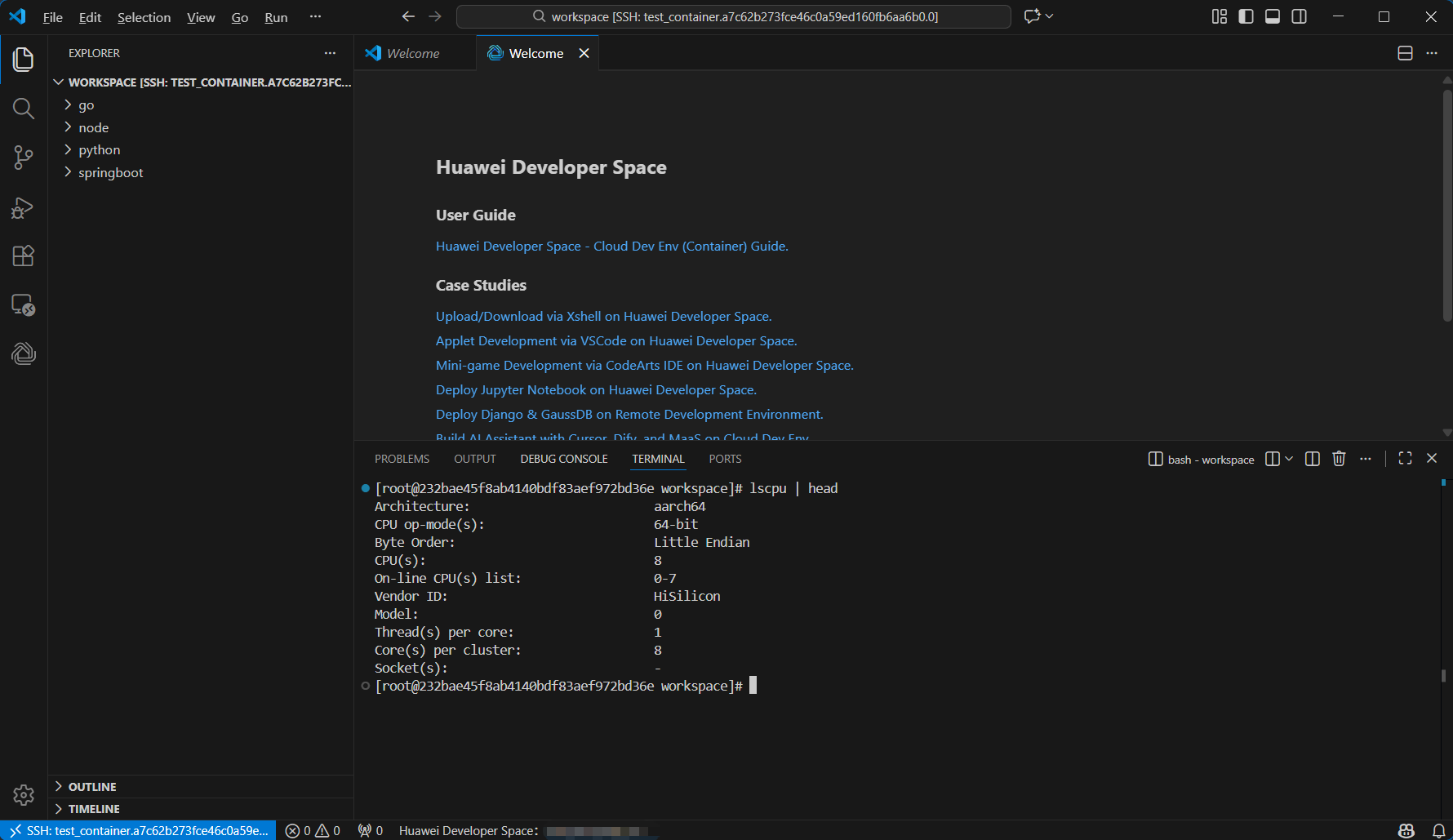The width and height of the screenshot is (1453, 840).
Task: Switch to the PROBLEMS panel tab
Action: pos(402,459)
